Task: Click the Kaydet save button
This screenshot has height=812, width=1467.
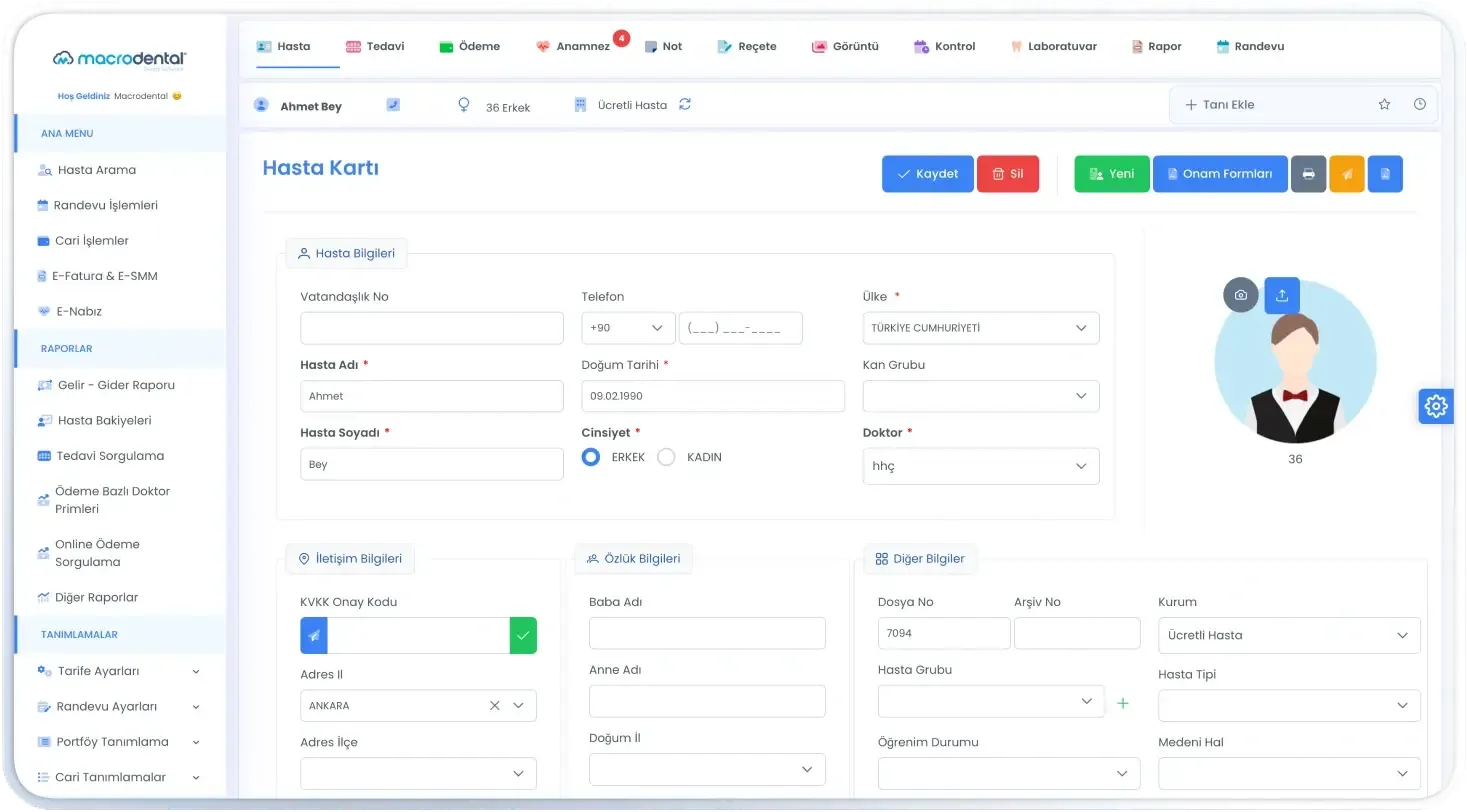Action: pos(928,174)
